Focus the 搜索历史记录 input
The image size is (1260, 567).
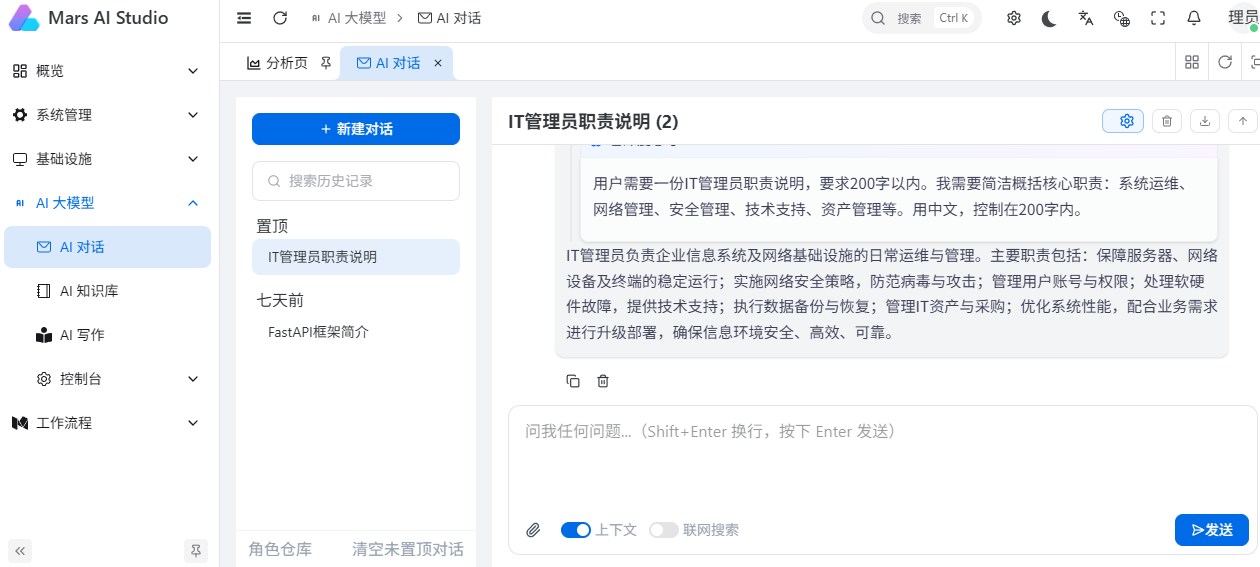click(x=356, y=181)
